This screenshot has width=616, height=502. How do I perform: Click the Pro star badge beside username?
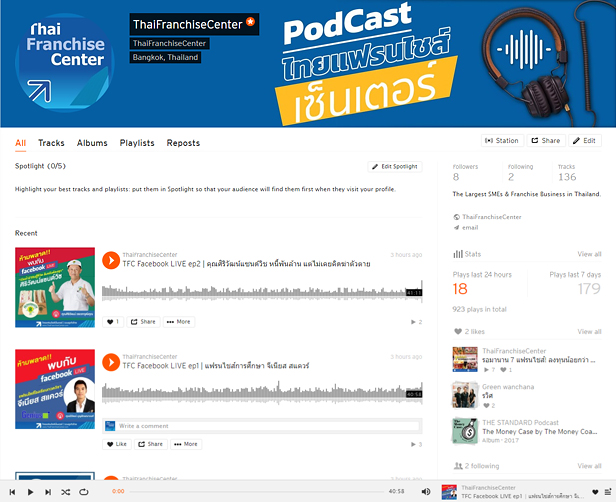coord(250,21)
